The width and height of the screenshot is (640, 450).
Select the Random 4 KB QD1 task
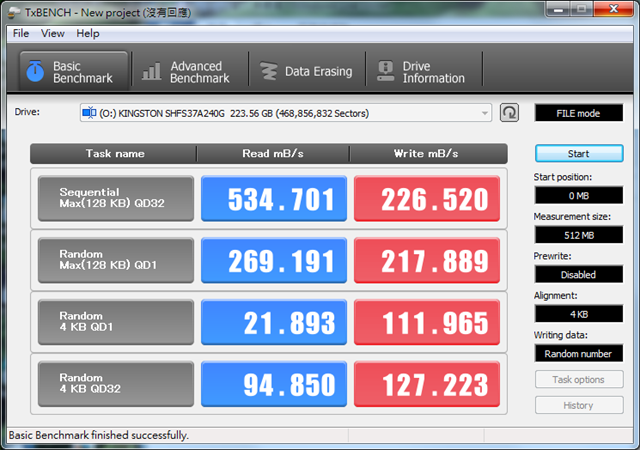click(116, 322)
